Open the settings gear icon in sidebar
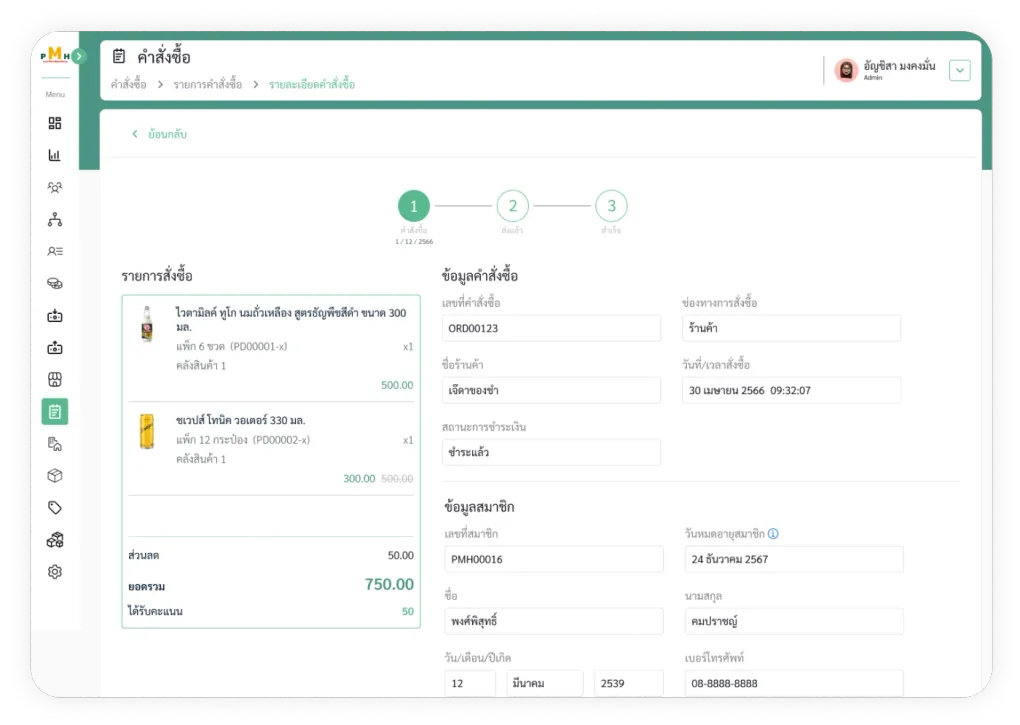Screen dimensions: 1020x725 coord(55,572)
